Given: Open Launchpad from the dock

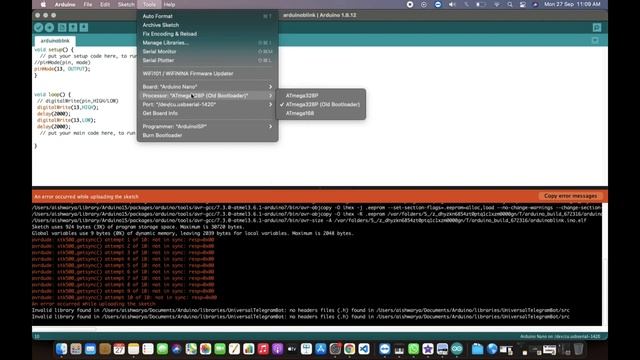Looking at the screenshot, I should (76, 349).
